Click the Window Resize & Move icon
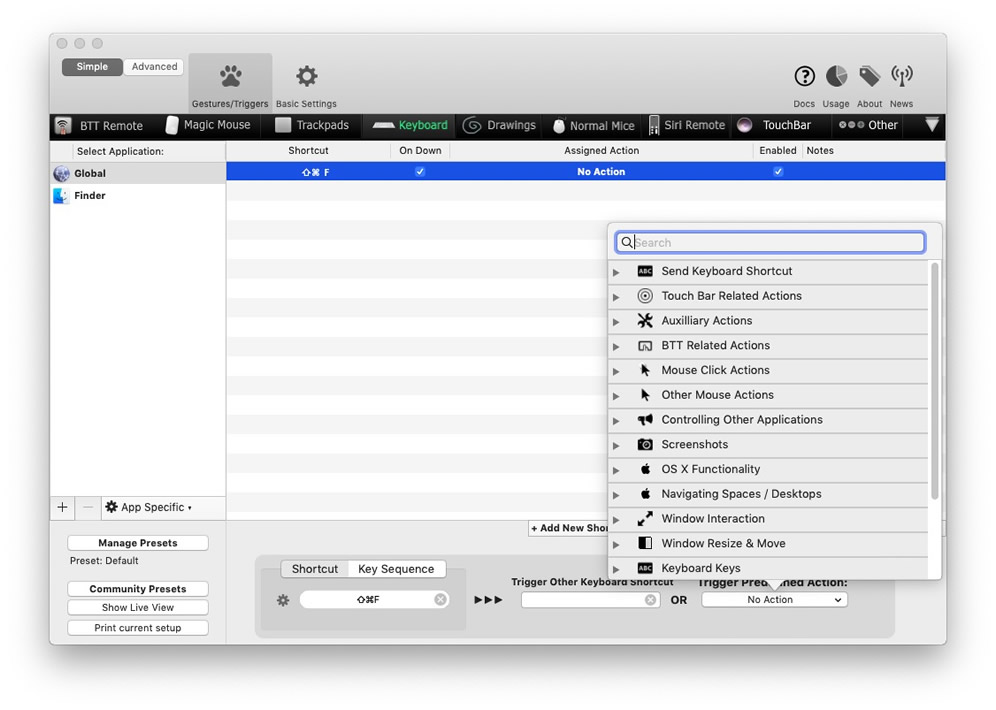996x710 pixels. tap(645, 544)
